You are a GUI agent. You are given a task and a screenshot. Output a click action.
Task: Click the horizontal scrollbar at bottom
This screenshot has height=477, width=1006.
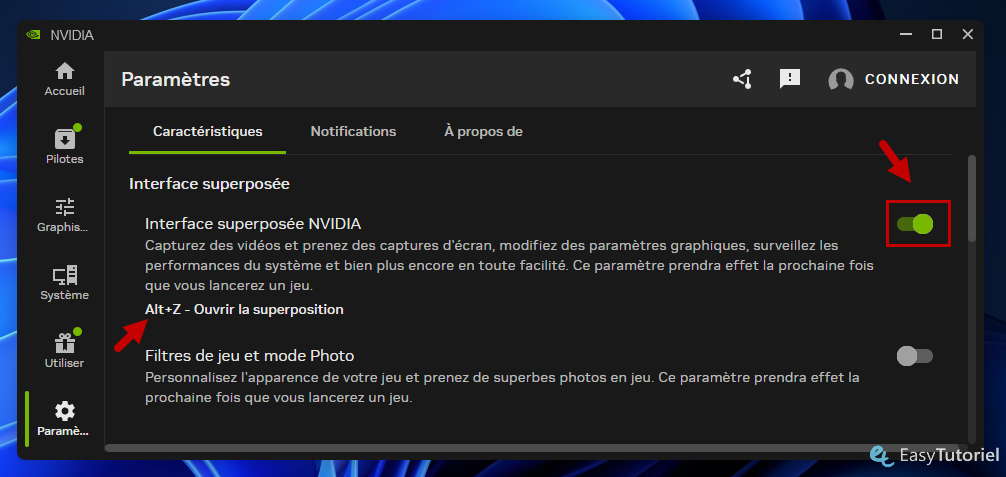[x=533, y=447]
